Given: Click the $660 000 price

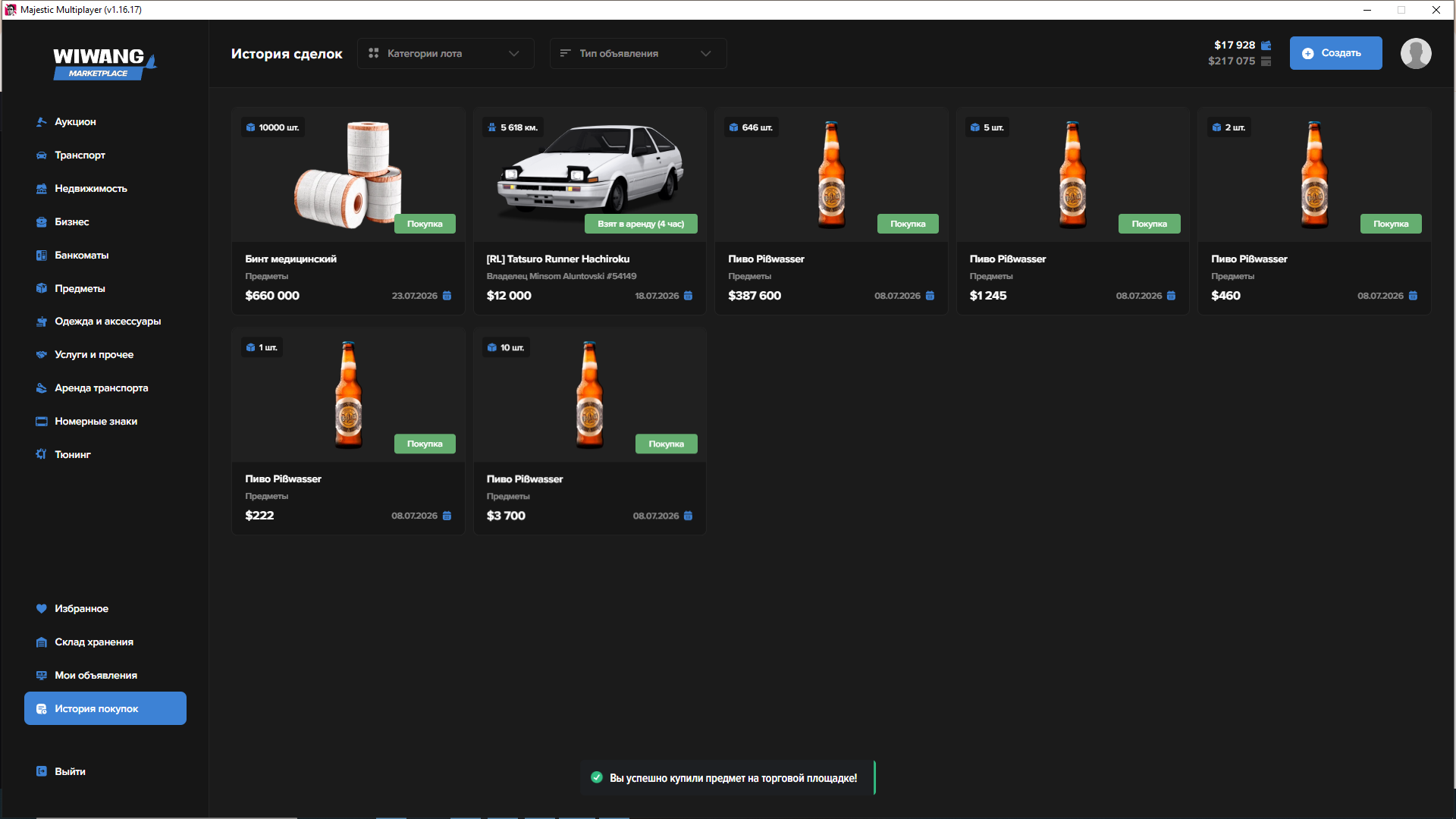Looking at the screenshot, I should (x=272, y=296).
